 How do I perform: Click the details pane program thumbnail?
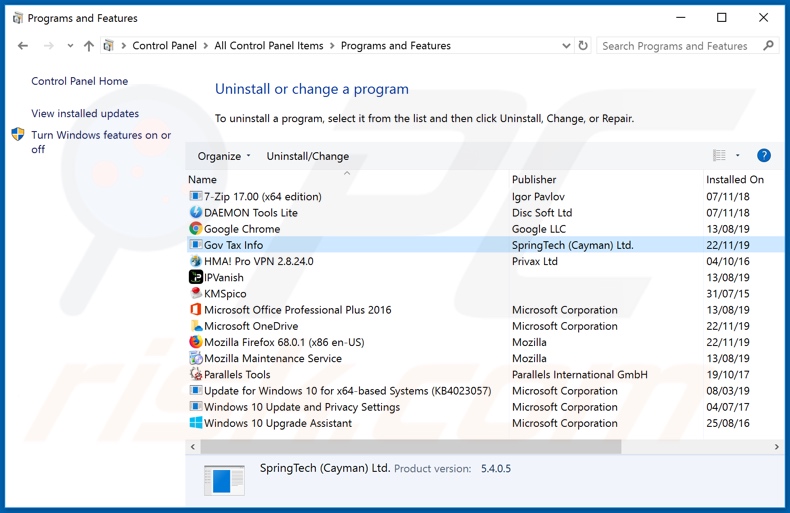[224, 480]
